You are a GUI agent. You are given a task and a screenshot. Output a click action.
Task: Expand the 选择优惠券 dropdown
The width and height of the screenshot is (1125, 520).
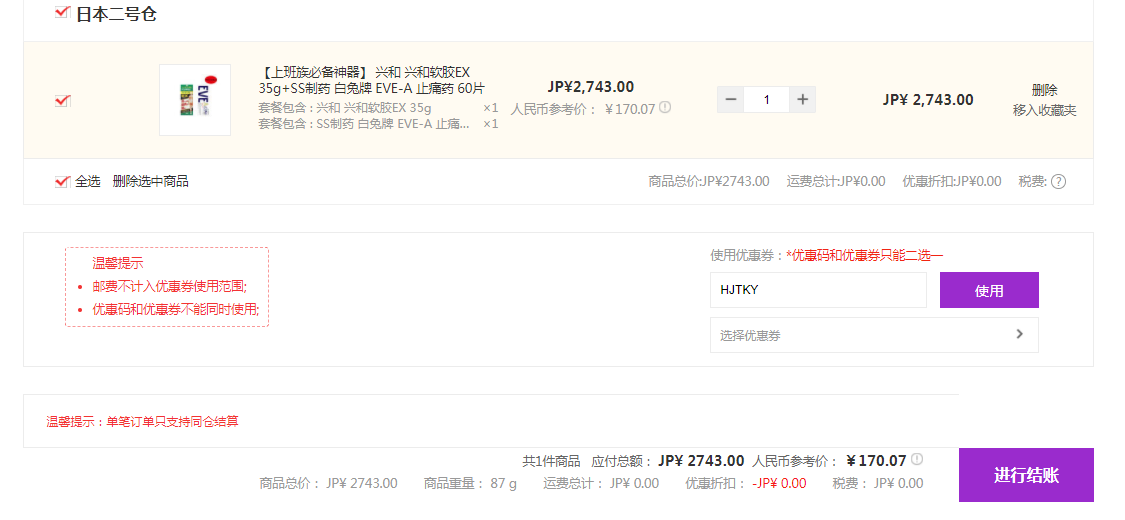pos(874,335)
